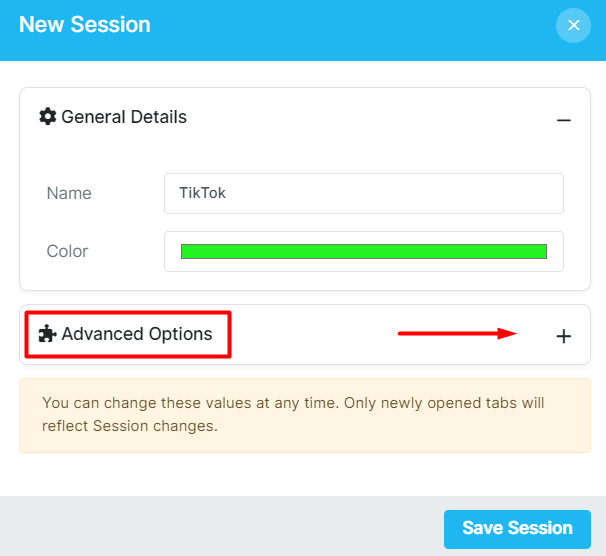This screenshot has width=606, height=556.
Task: Click the Color field label
Action: [x=67, y=252]
